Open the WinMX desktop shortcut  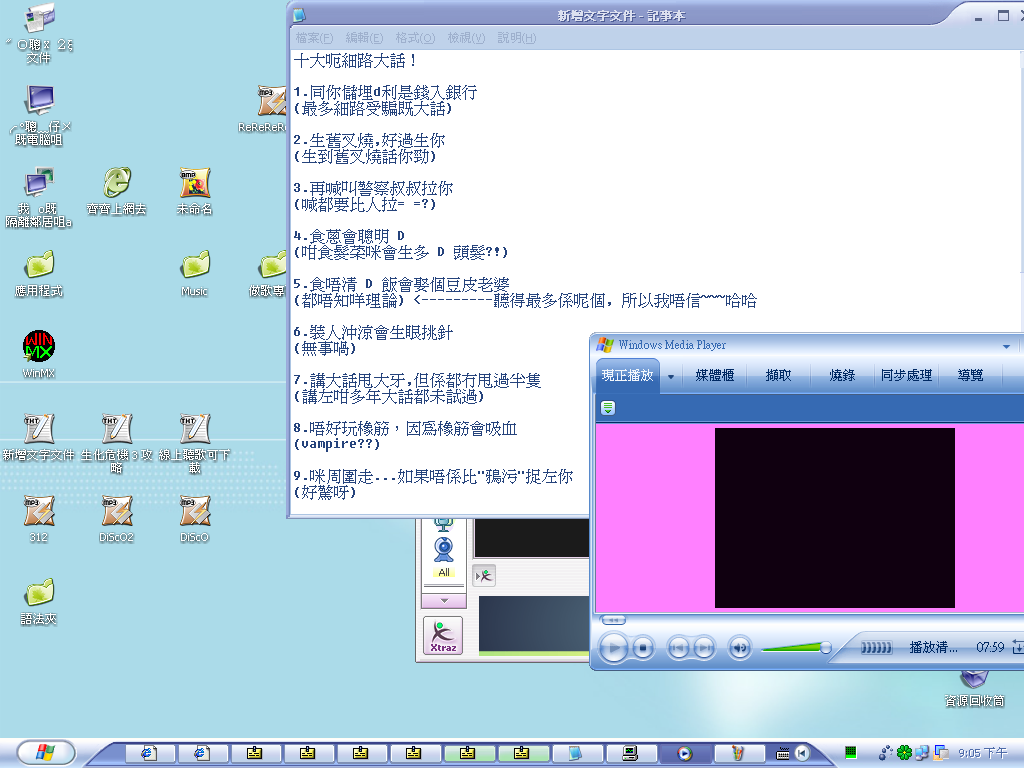39,353
